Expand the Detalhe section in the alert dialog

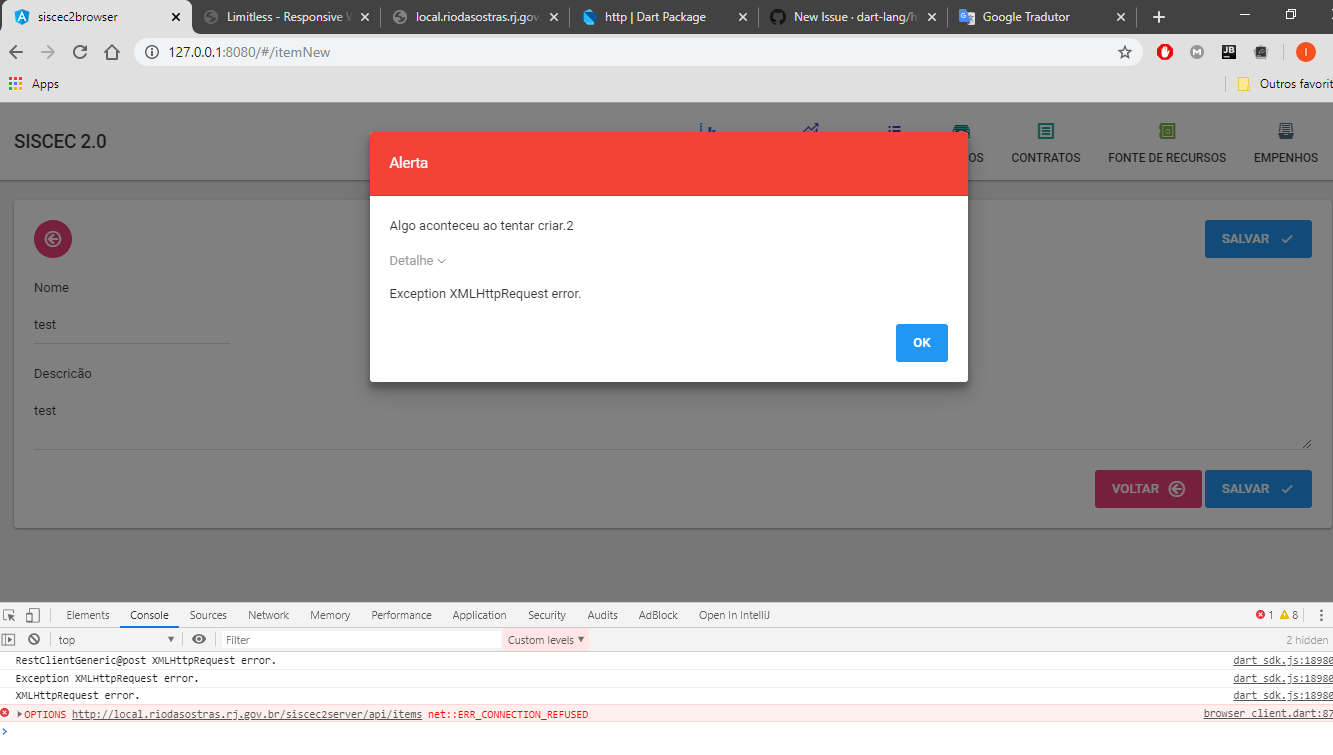(x=417, y=260)
